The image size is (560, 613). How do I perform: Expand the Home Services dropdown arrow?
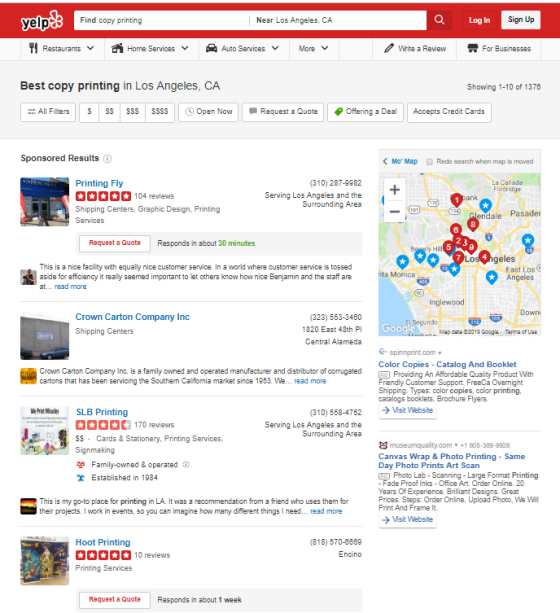pos(185,48)
